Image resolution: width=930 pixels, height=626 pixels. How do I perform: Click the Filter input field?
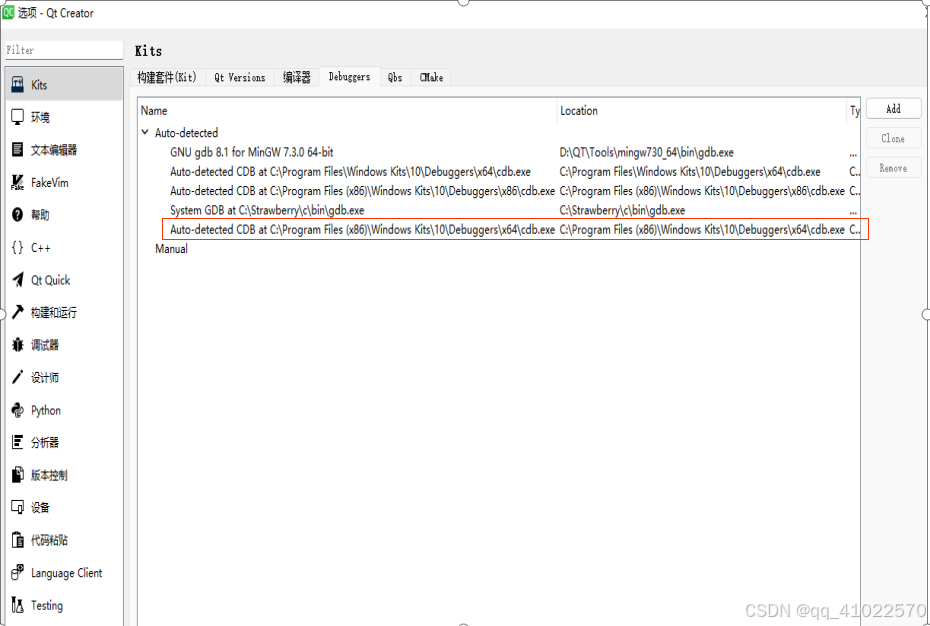pyautogui.click(x=60, y=49)
